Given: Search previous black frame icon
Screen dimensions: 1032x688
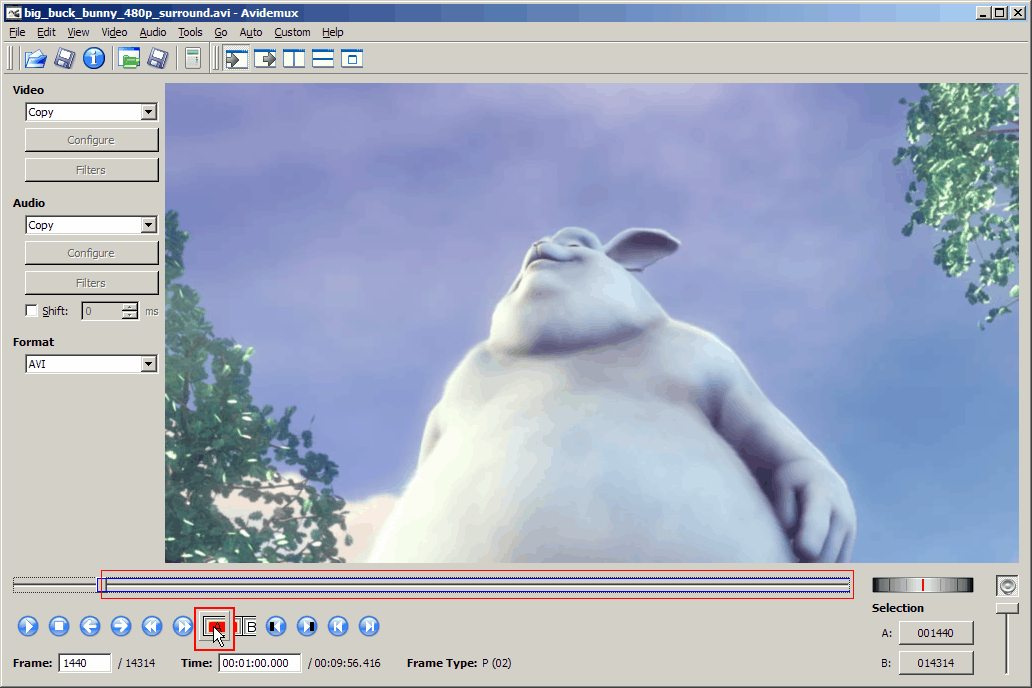Looking at the screenshot, I should coord(276,626).
